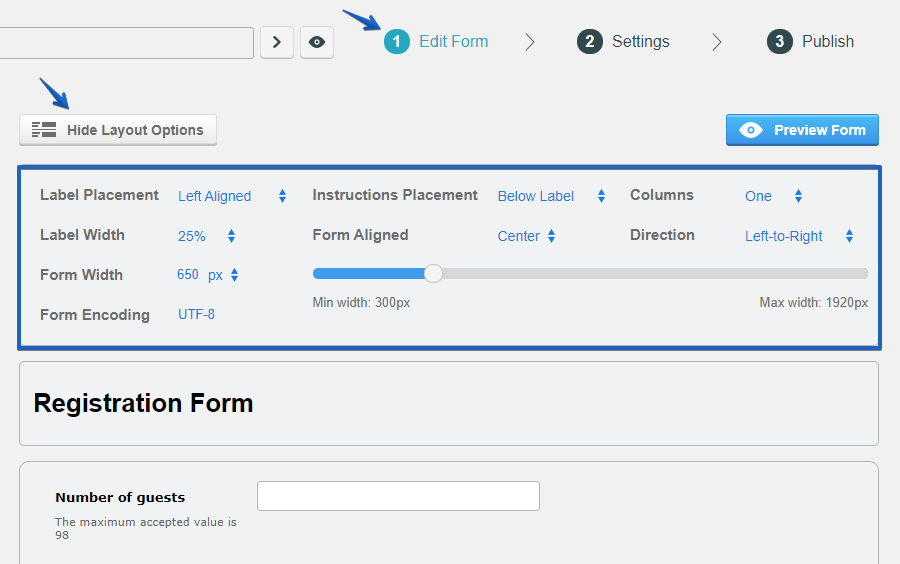Click the Edit Form step label
Image resolution: width=900 pixels, height=564 pixels.
453,41
